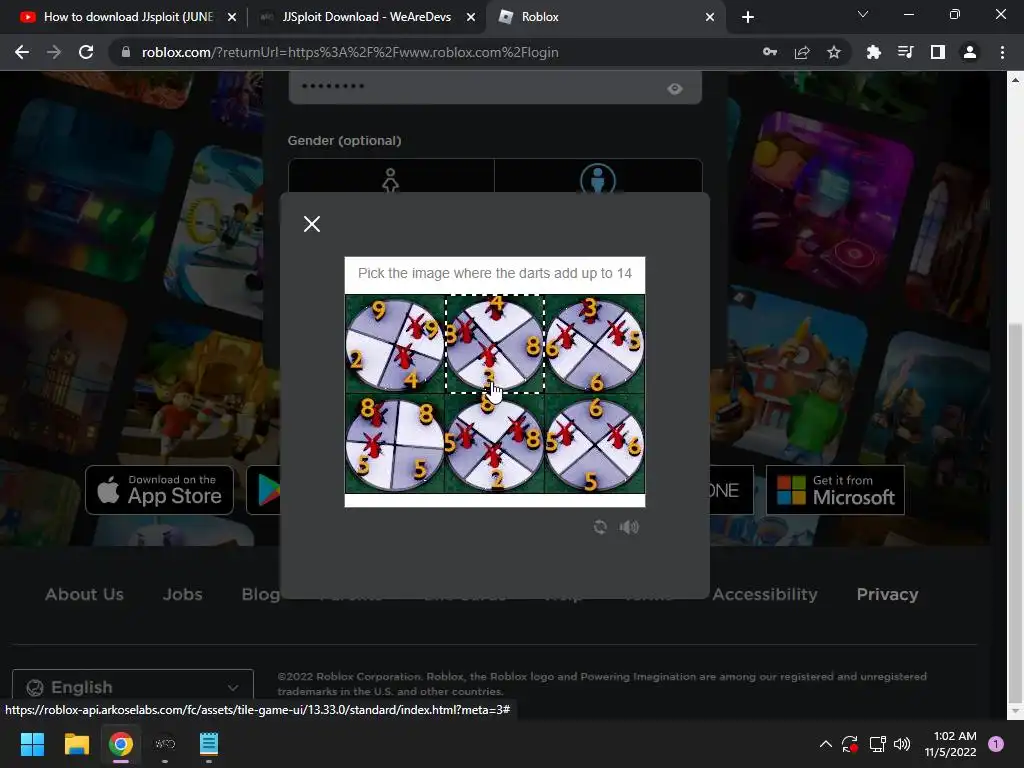Open saved passwords key icon
This screenshot has width=1024, height=768.
pyautogui.click(x=770, y=52)
